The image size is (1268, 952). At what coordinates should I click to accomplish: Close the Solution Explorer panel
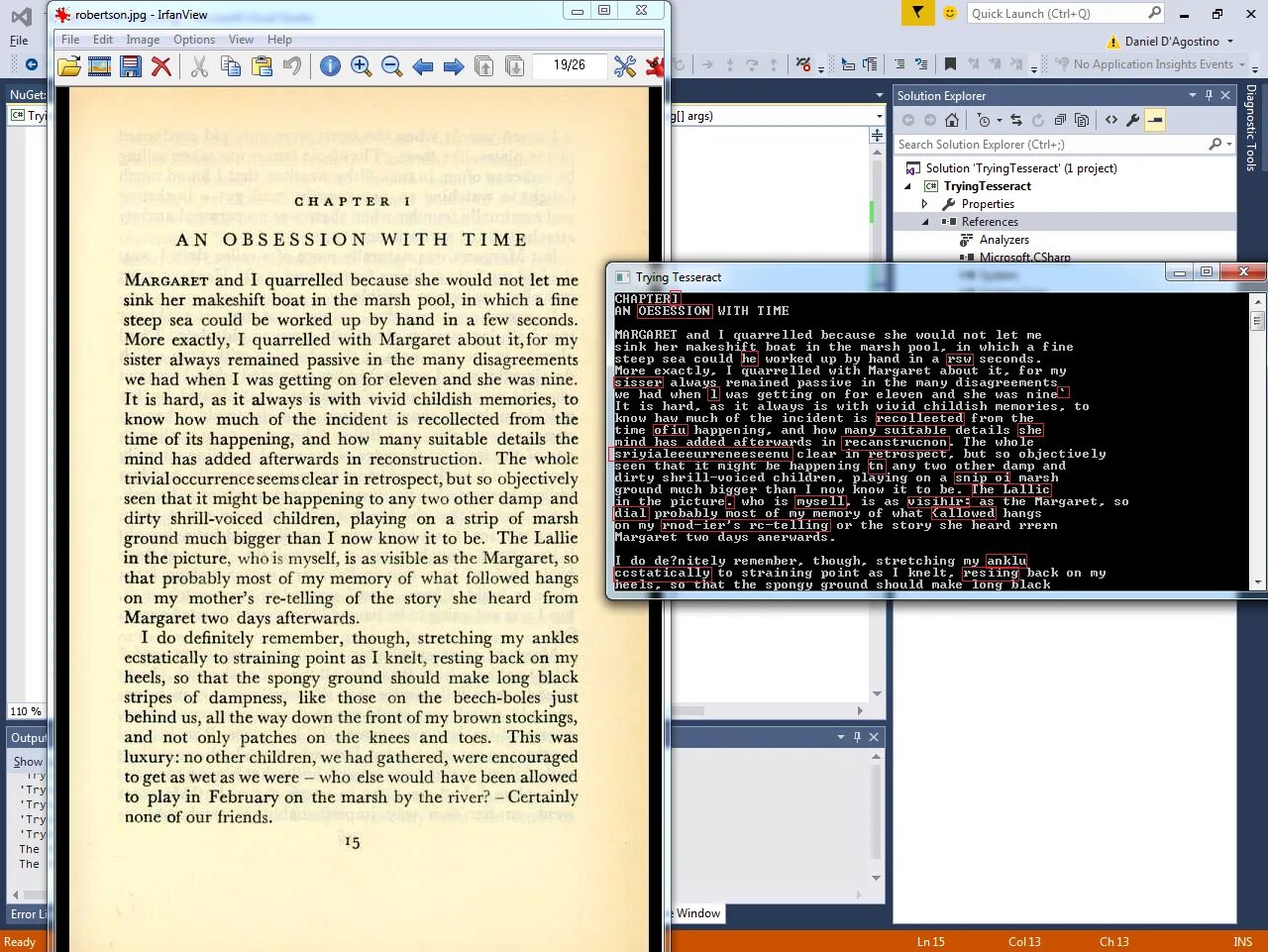(x=1225, y=95)
